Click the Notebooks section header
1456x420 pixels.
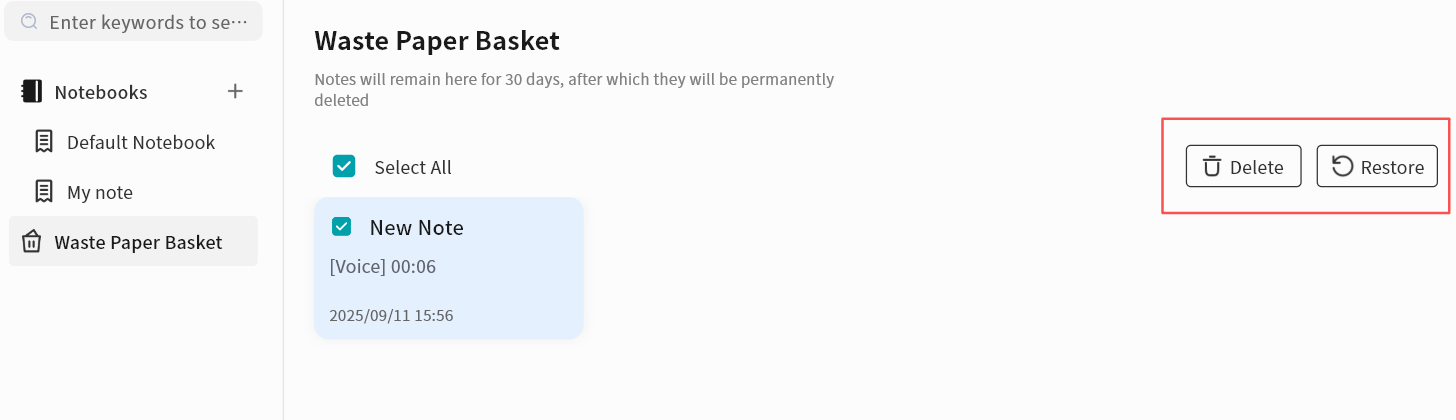(101, 92)
